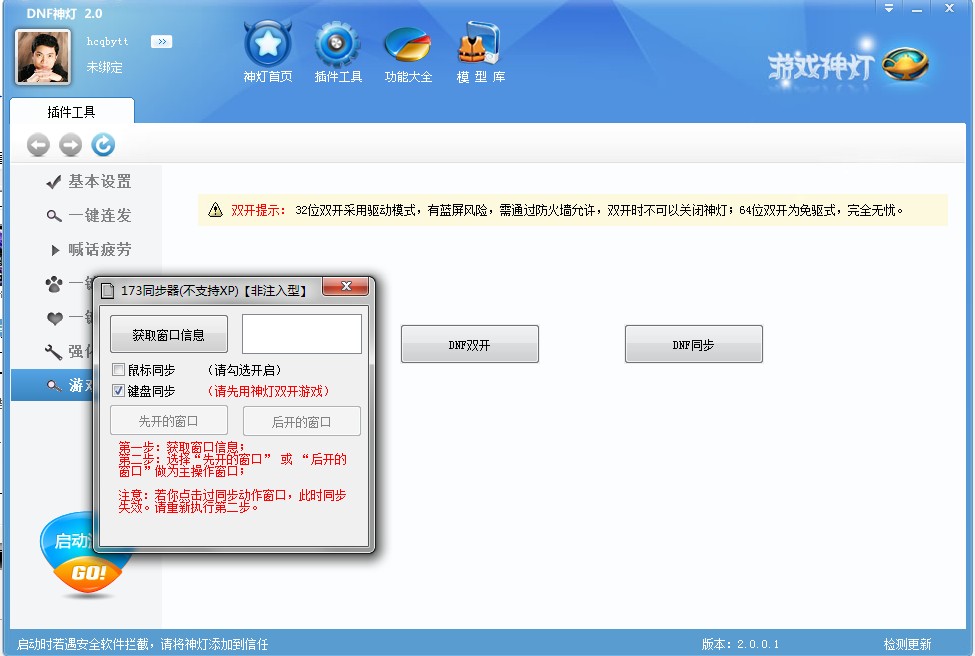Click the empty window info text field

tap(302, 334)
